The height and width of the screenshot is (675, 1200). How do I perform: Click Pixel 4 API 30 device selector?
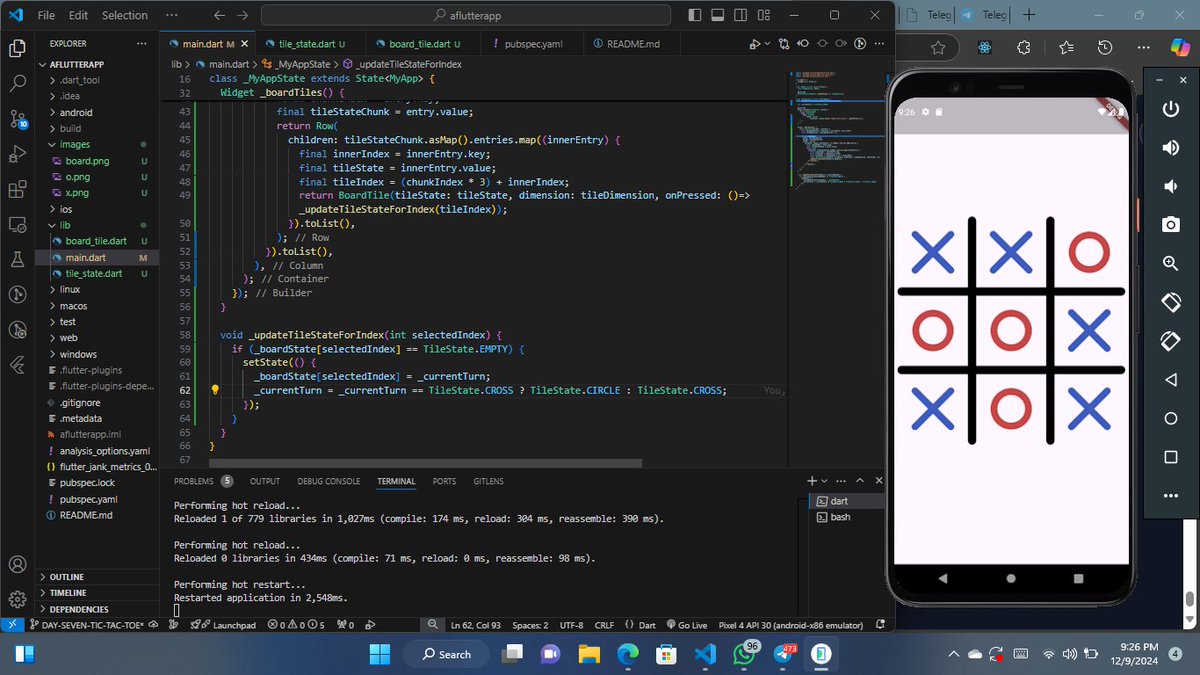(x=790, y=625)
